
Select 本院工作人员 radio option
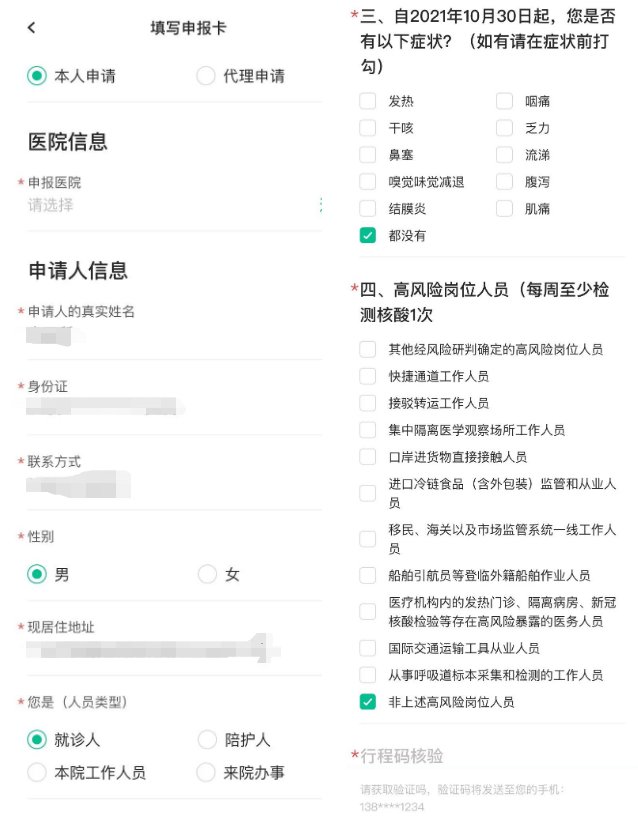coord(38,772)
